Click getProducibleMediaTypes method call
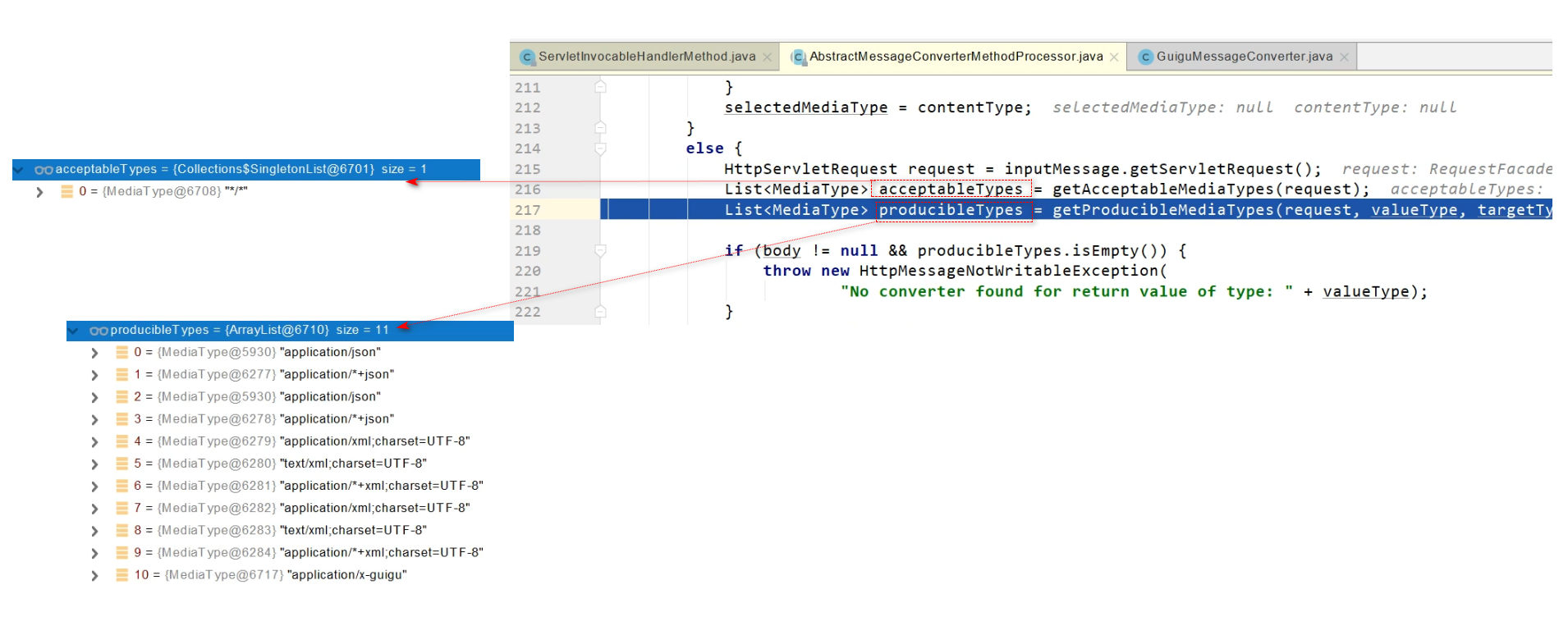Viewport: 1568px width, 635px height. tap(1163, 210)
